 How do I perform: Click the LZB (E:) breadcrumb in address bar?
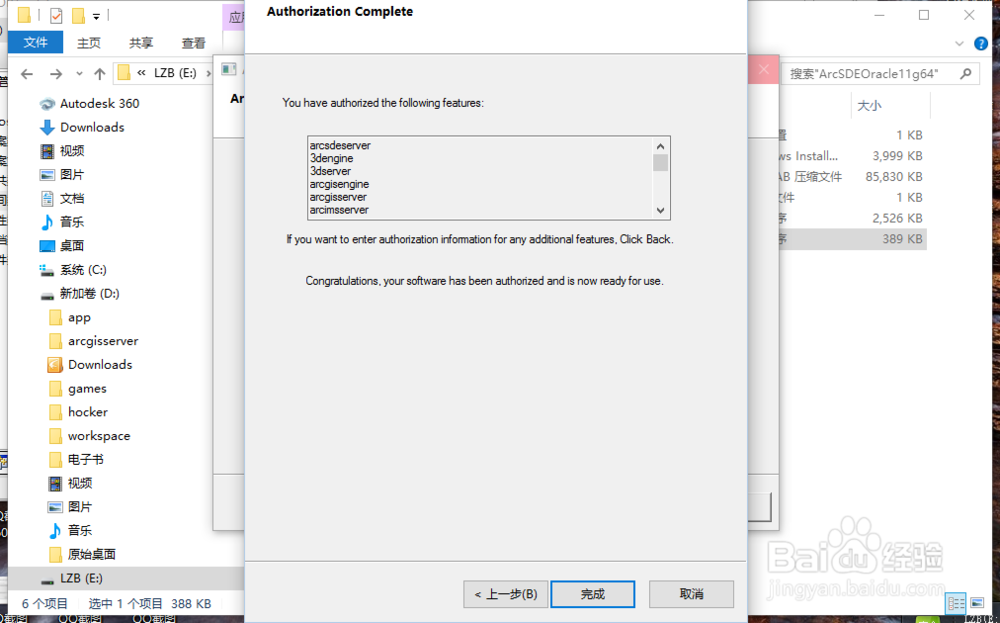175,73
